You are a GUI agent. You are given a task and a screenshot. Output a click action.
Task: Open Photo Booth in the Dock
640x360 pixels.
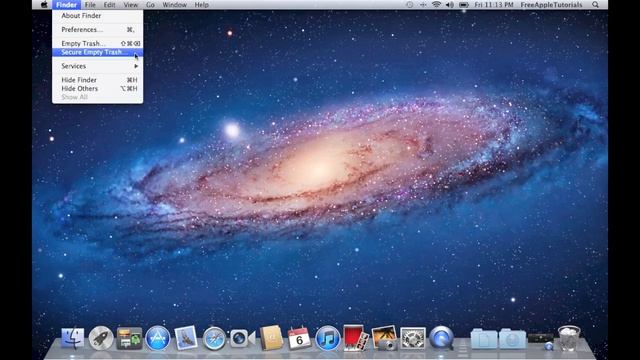(356, 338)
